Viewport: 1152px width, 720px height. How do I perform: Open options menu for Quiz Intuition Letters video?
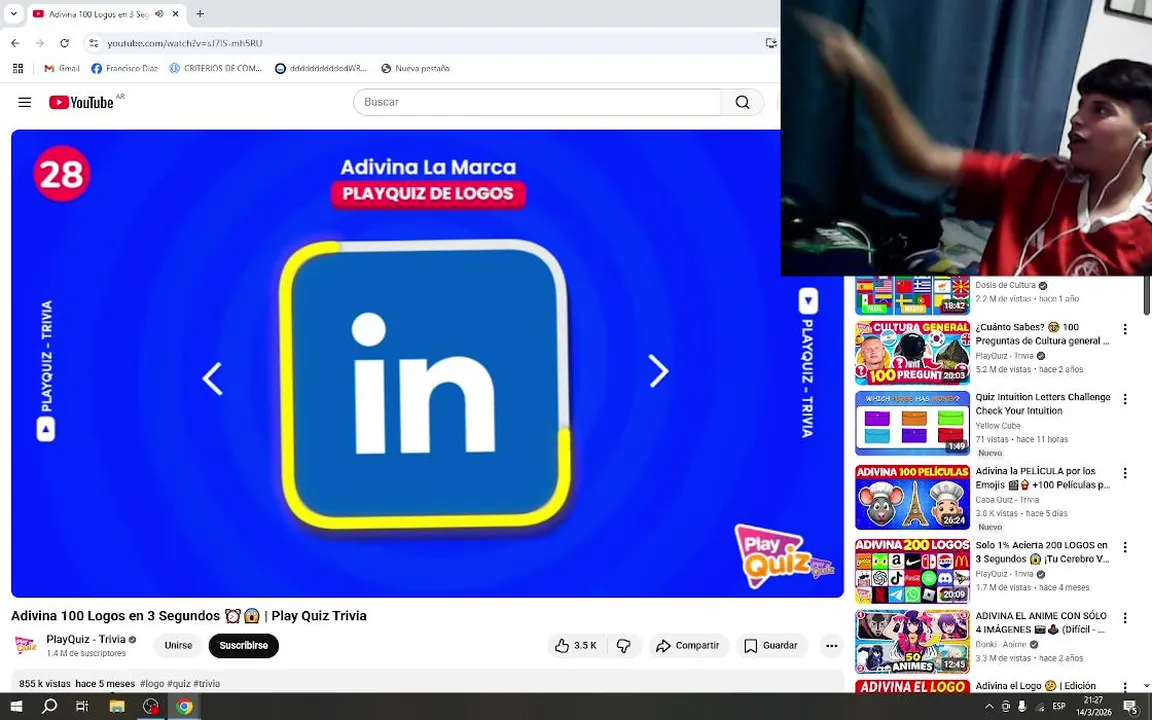click(1125, 399)
